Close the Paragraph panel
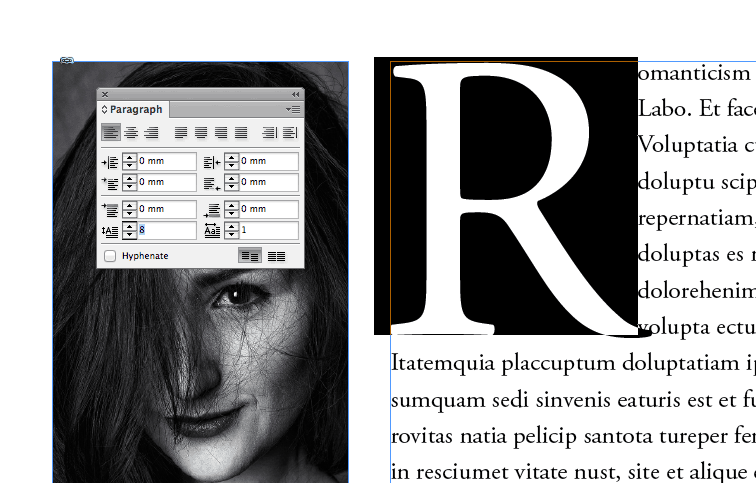Image resolution: width=756 pixels, height=483 pixels. [105, 94]
